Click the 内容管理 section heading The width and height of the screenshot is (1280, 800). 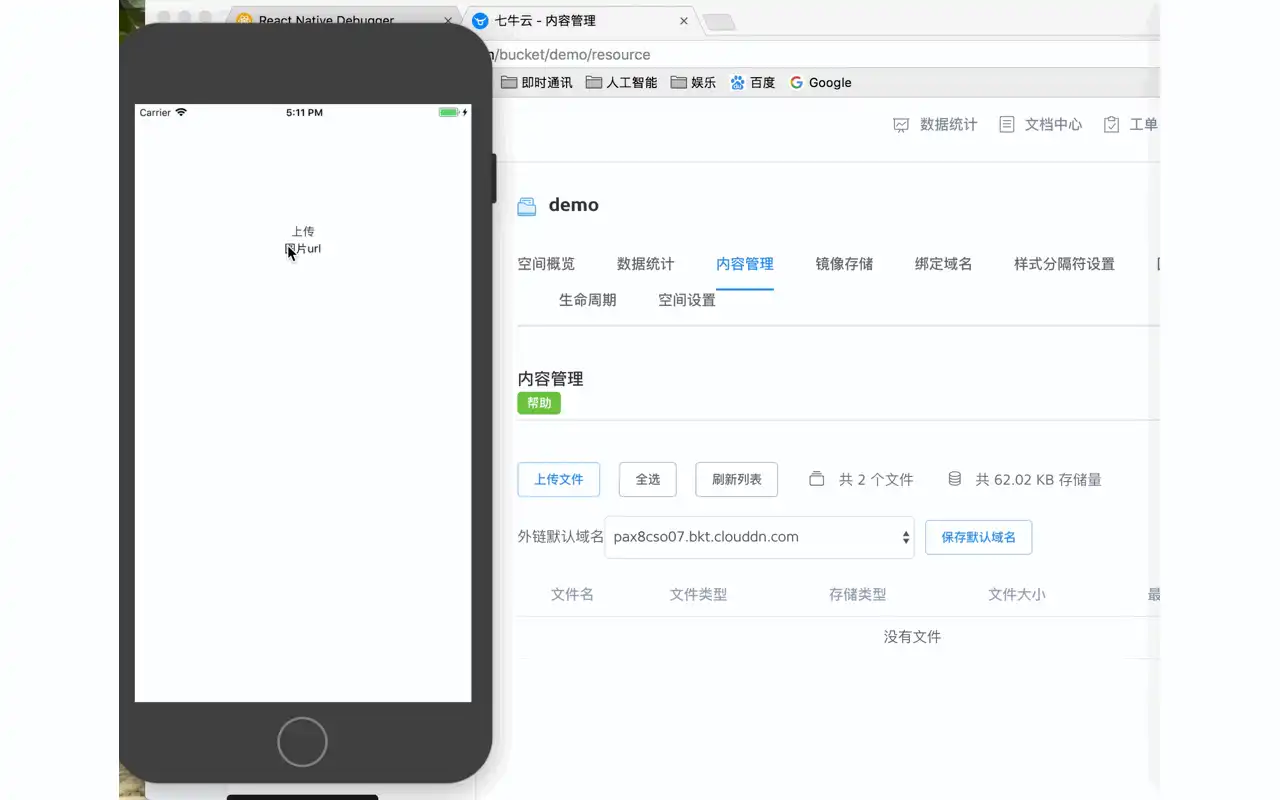pyautogui.click(x=550, y=379)
